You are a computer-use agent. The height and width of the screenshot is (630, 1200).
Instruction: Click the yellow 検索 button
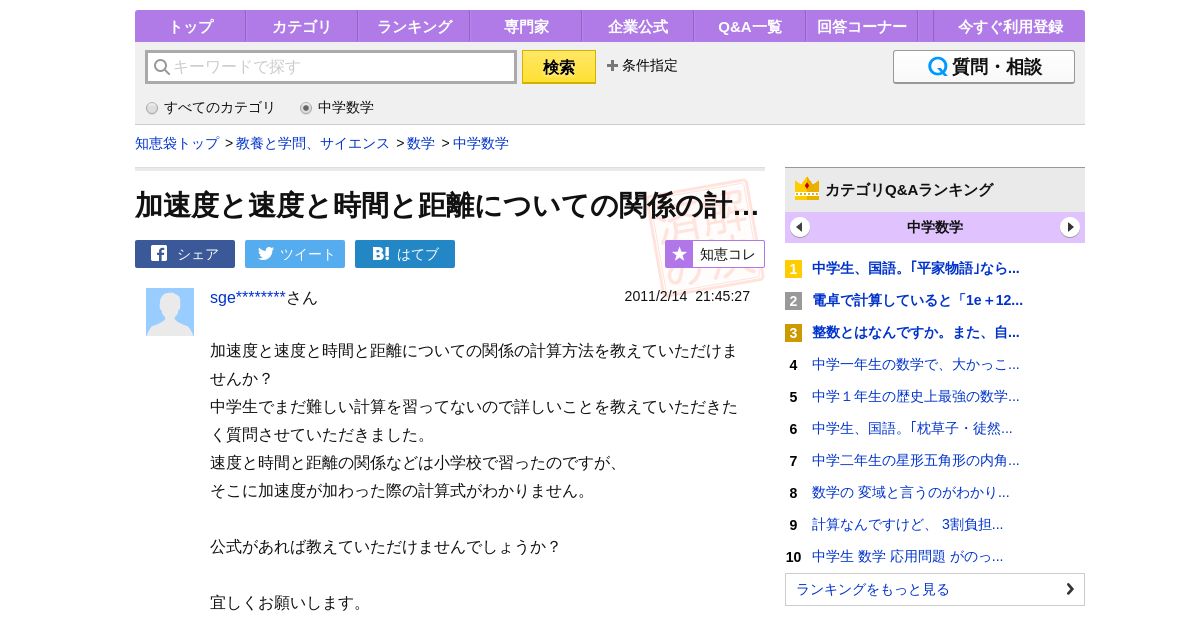point(559,67)
